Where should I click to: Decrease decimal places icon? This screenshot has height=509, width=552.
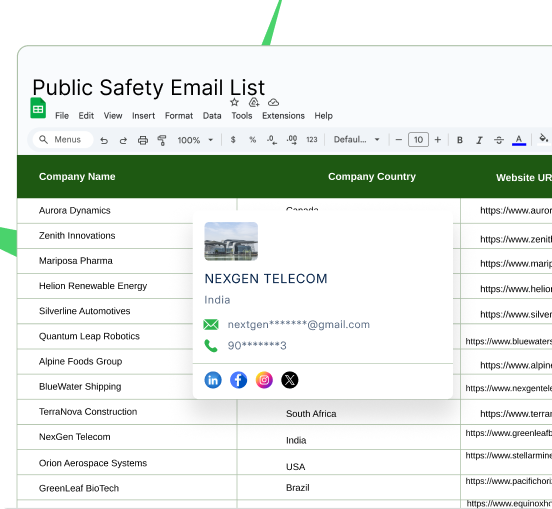(272, 140)
